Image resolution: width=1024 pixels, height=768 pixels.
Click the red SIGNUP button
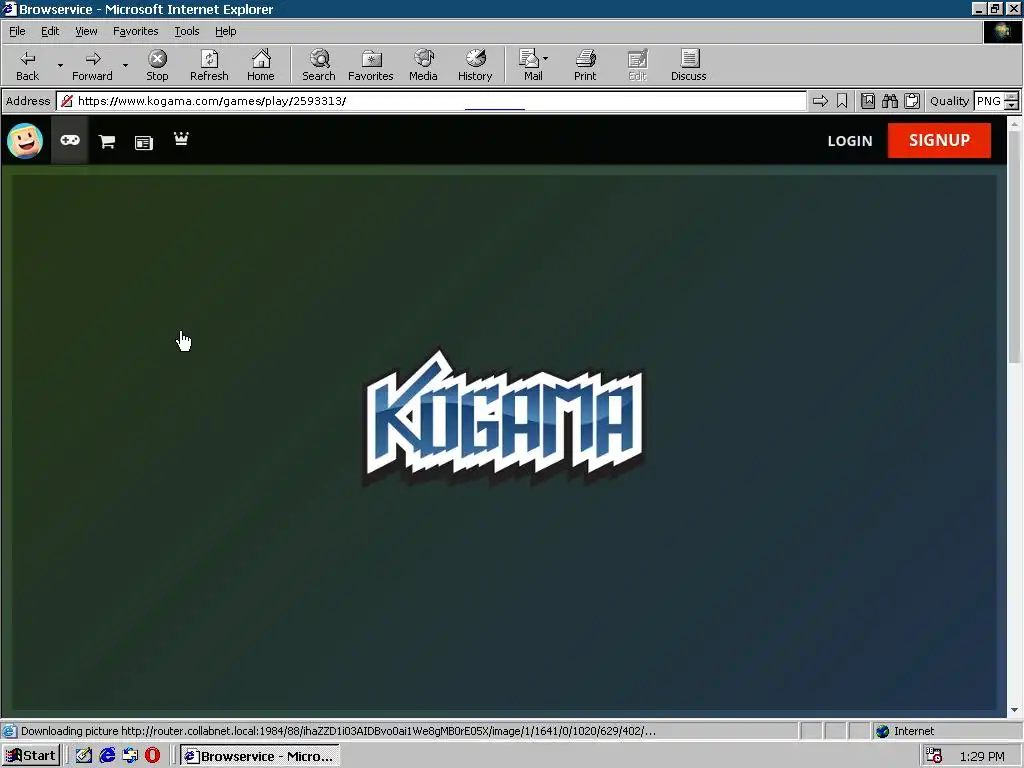[939, 140]
